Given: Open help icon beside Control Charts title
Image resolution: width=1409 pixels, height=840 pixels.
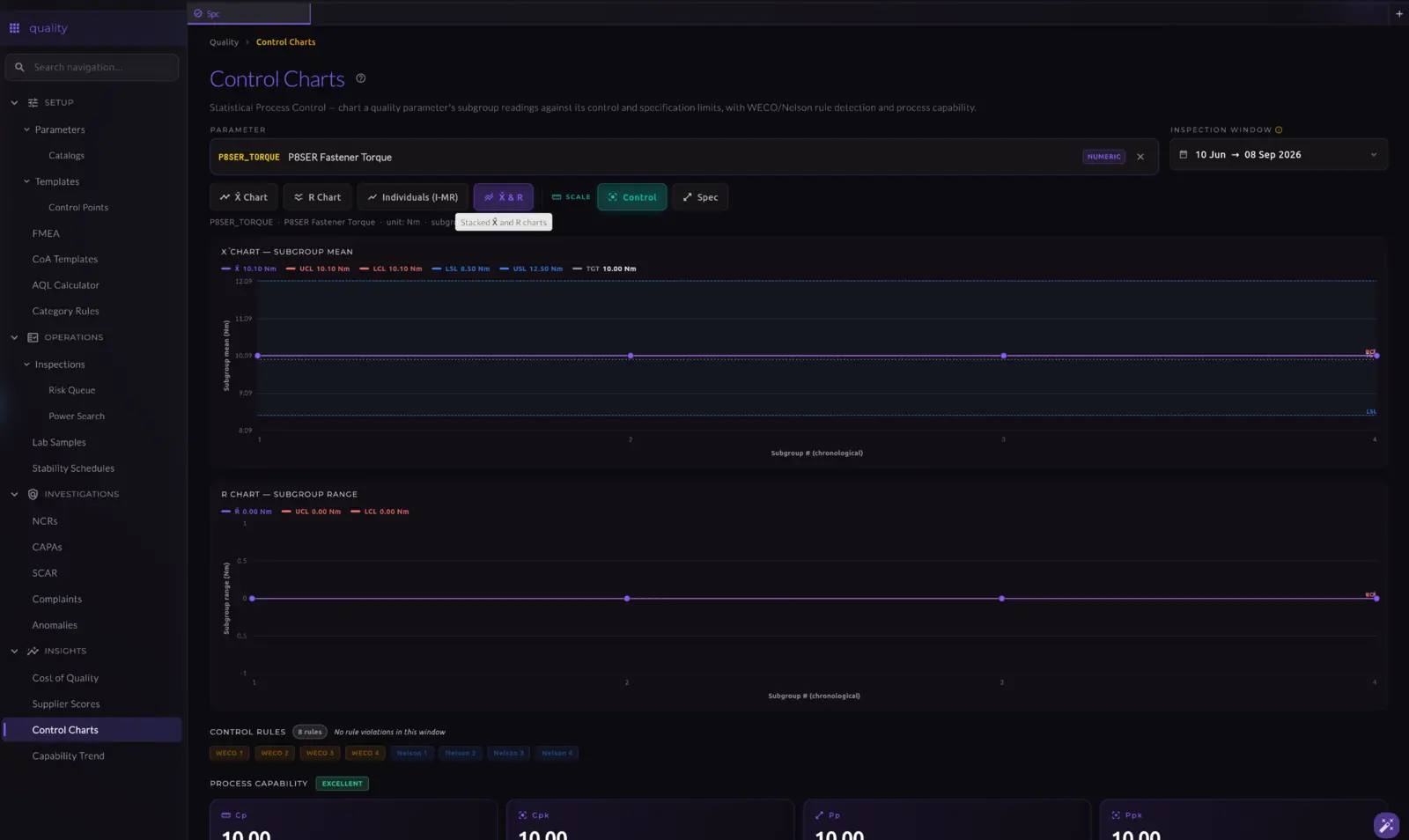Looking at the screenshot, I should click(x=360, y=78).
